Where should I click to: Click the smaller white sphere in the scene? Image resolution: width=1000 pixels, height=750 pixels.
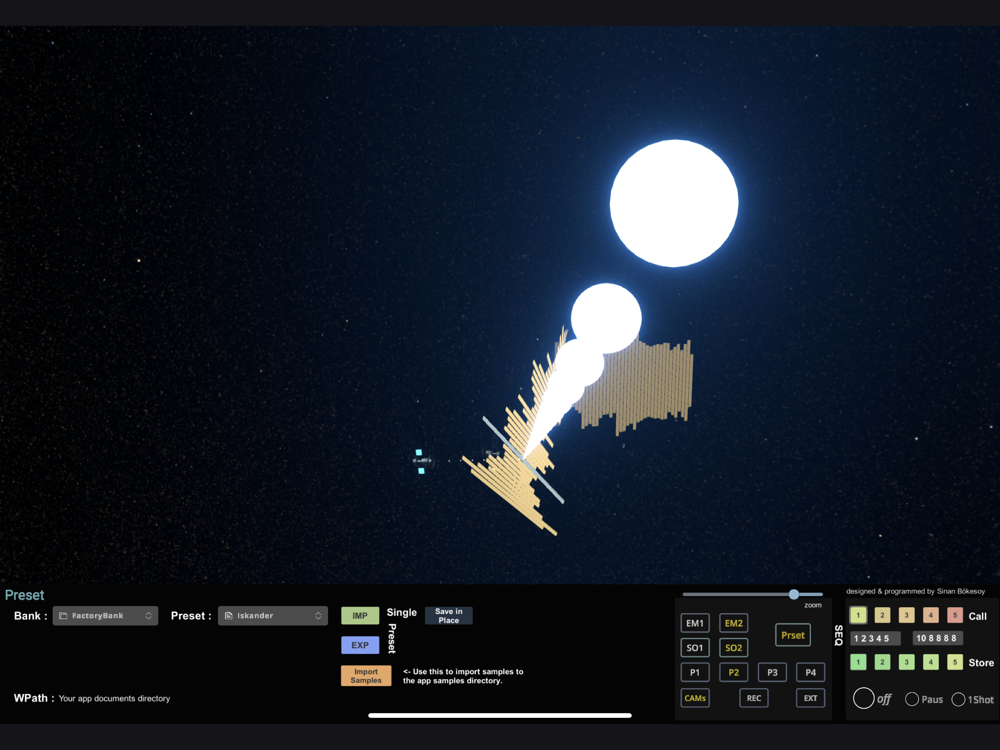606,318
